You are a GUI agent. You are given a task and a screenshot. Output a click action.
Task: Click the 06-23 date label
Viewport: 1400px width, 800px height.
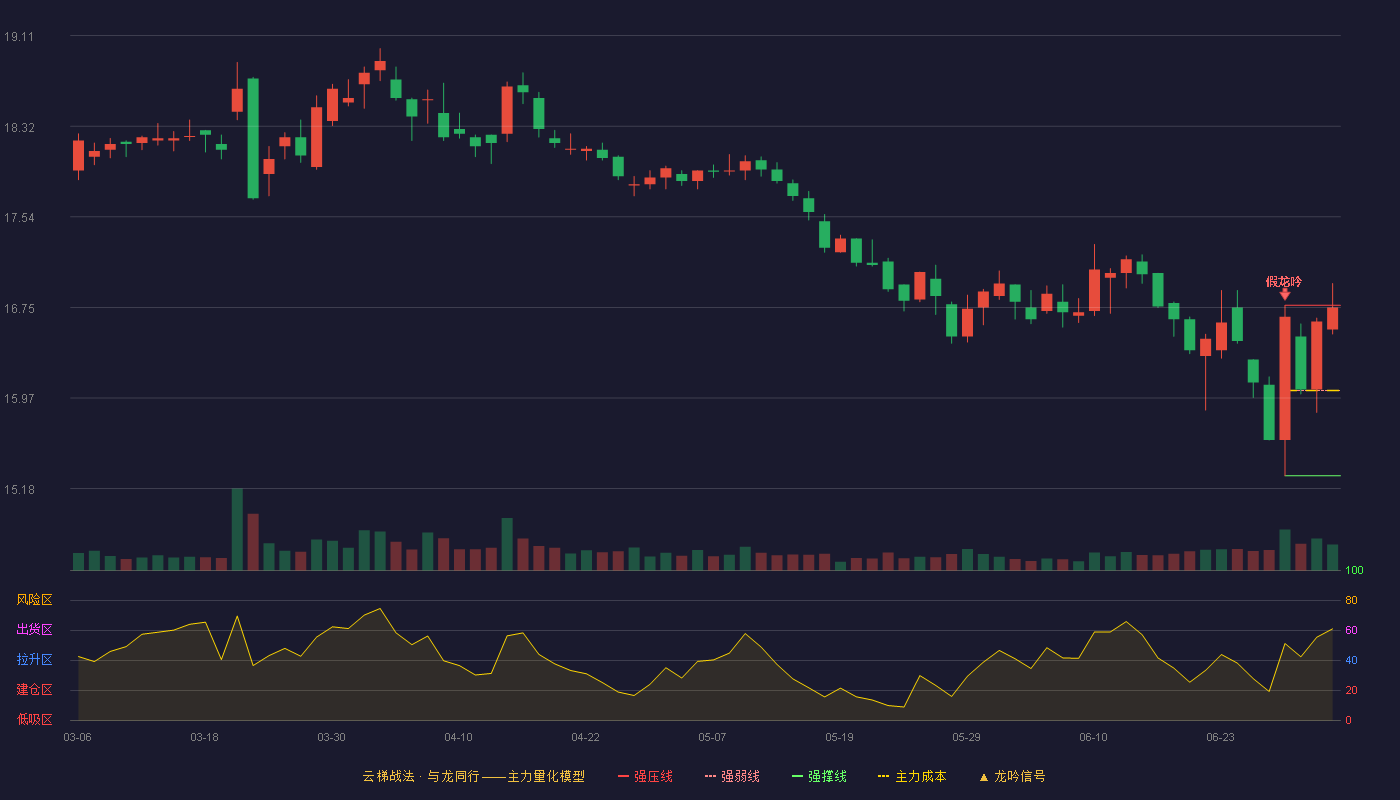pyautogui.click(x=1220, y=737)
